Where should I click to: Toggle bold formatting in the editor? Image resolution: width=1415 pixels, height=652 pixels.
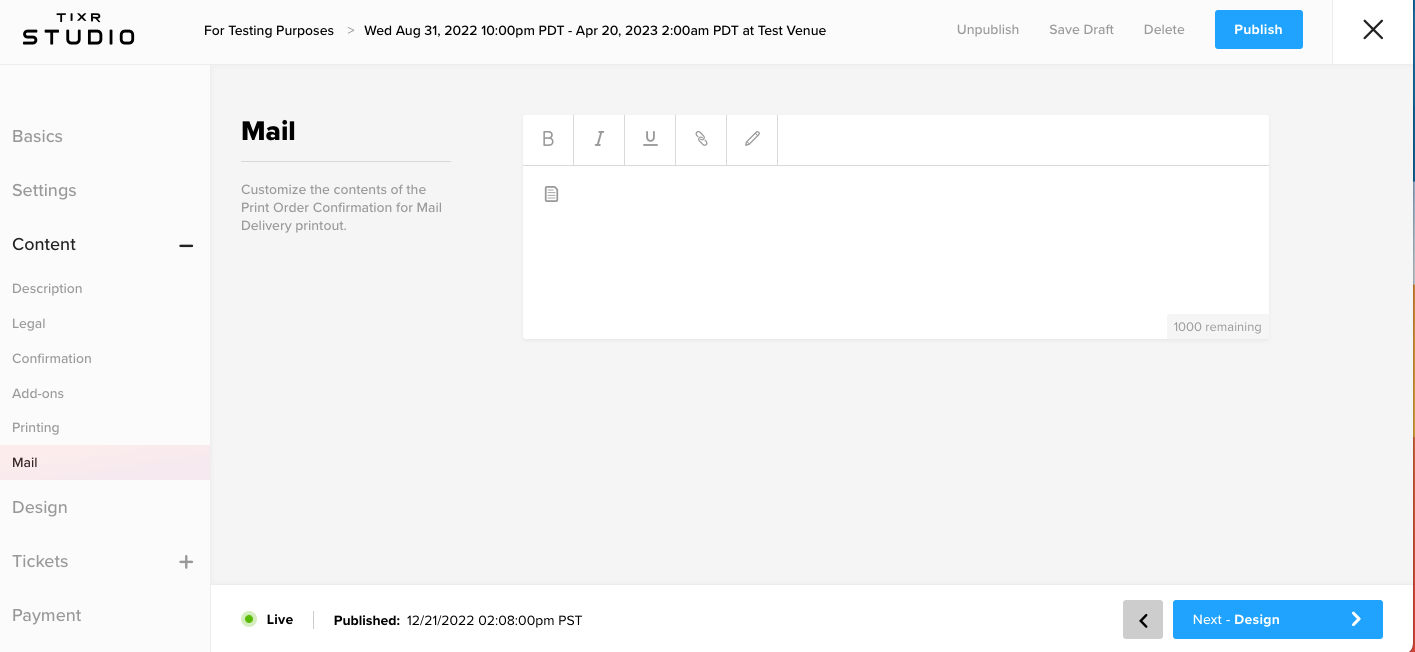[x=548, y=139]
